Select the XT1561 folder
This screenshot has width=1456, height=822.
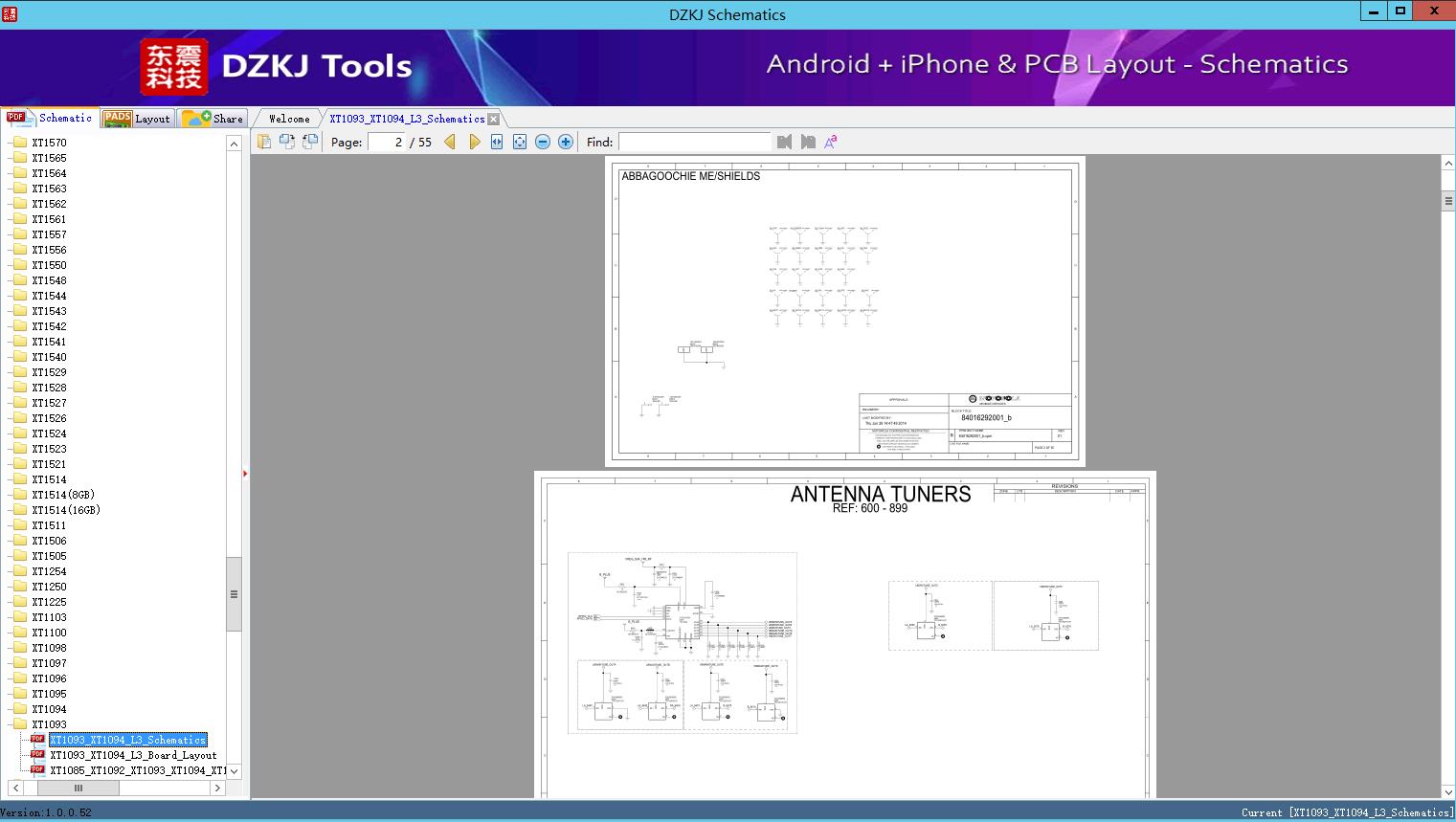pyautogui.click(x=49, y=219)
